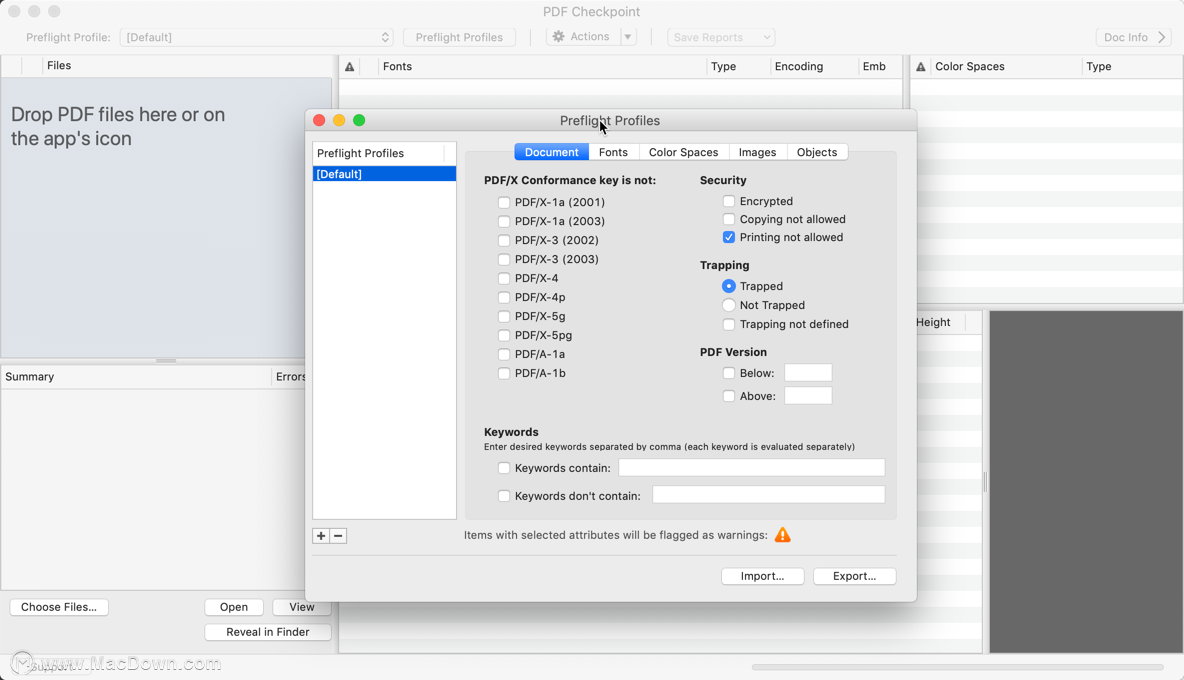Switch to the Objects tab
The width and height of the screenshot is (1184, 680).
(817, 152)
